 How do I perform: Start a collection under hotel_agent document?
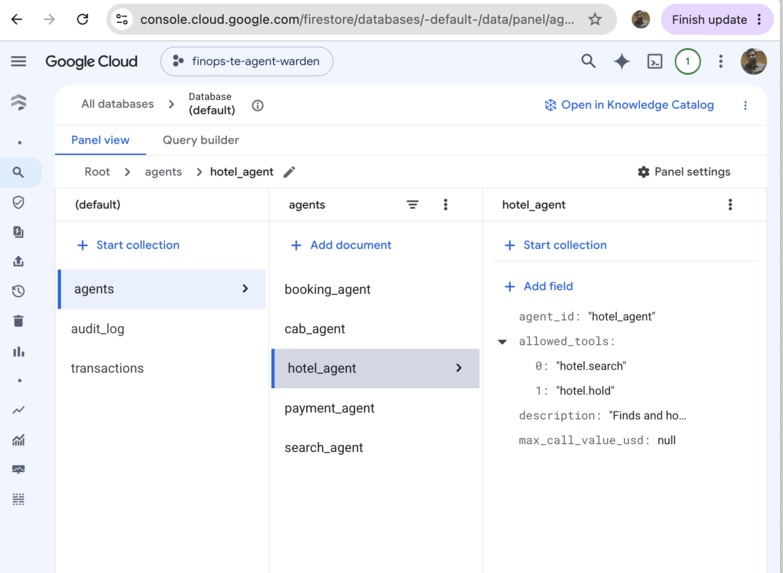pyautogui.click(x=556, y=245)
